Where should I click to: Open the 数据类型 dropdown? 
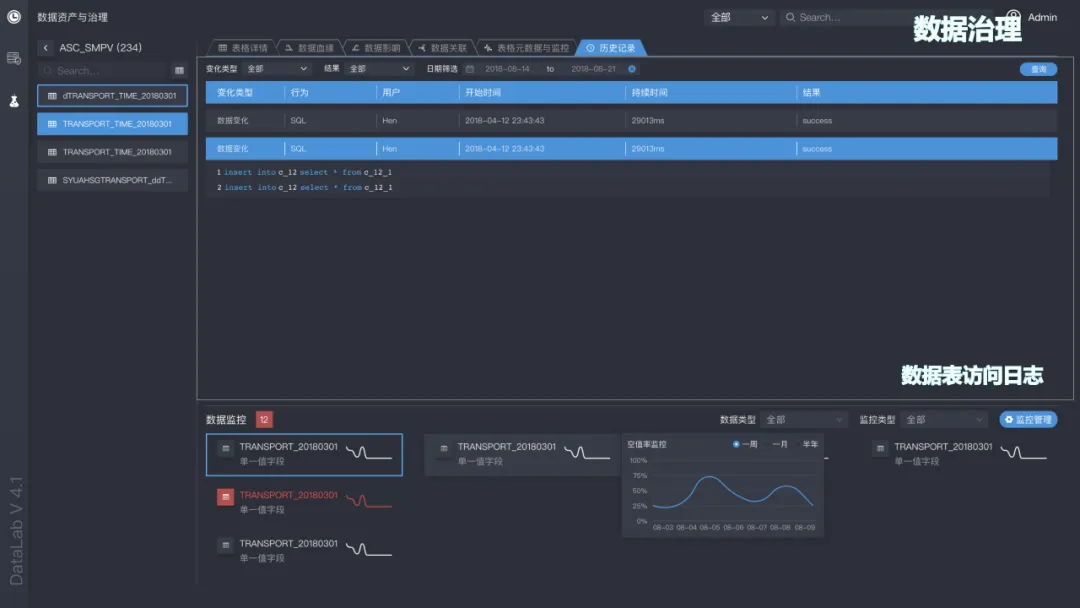804,419
